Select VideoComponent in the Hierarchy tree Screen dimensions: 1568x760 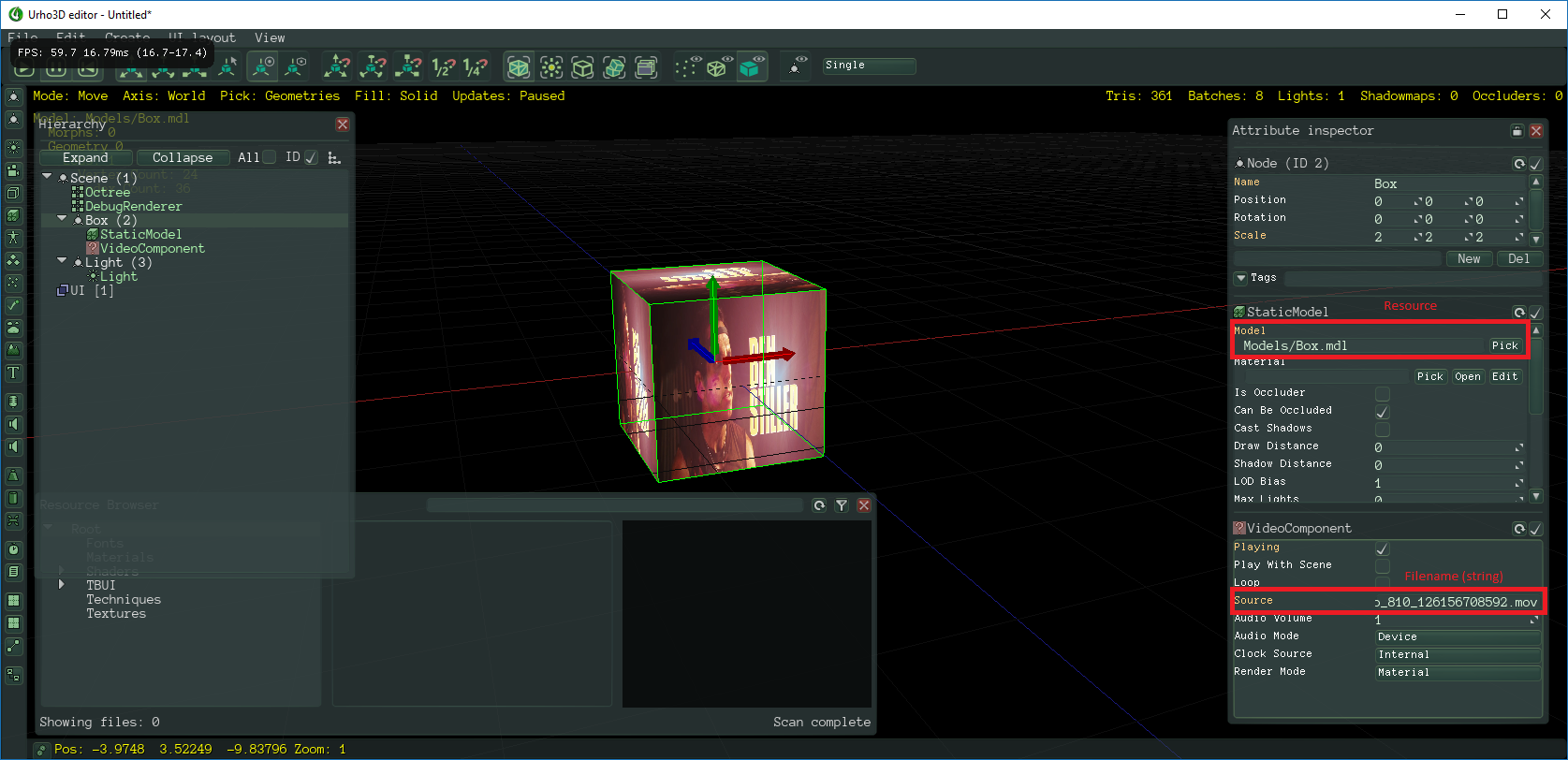coord(152,248)
